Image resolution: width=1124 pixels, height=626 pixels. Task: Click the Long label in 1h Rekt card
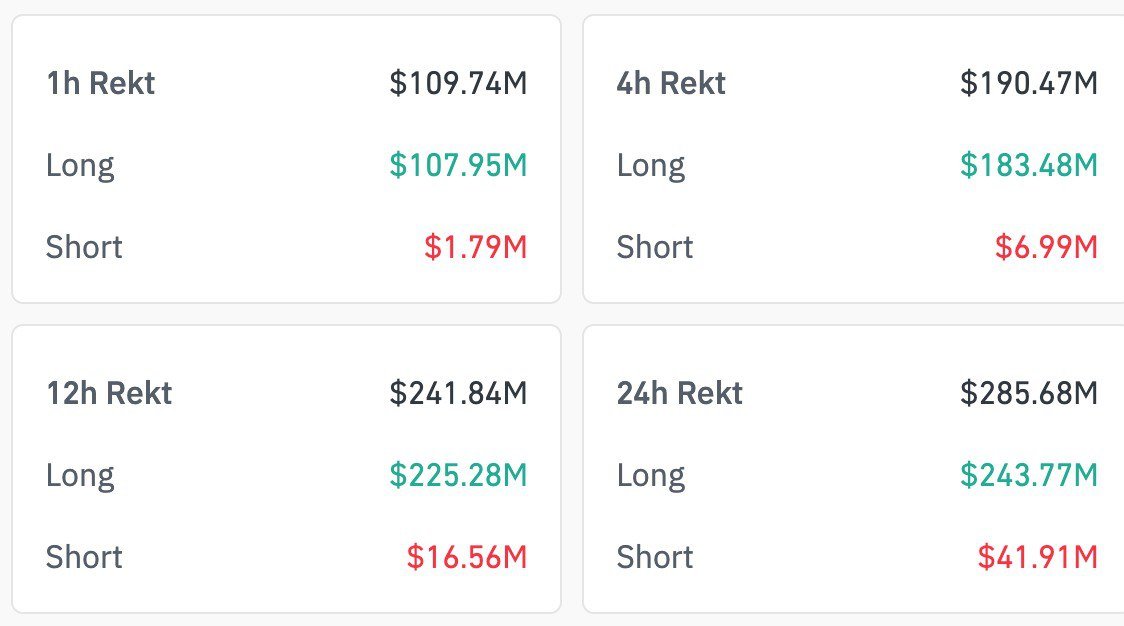click(80, 165)
